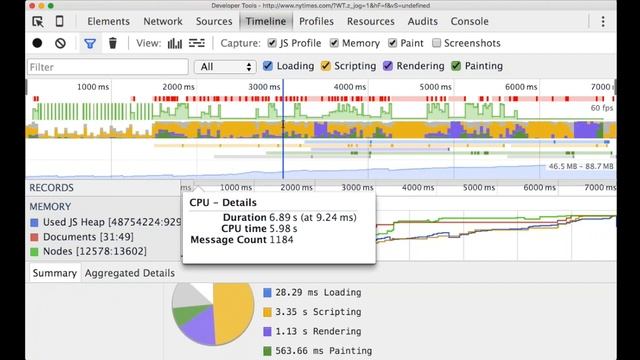Uncheck the Memory capture option
This screenshot has height=360, width=640.
pyautogui.click(x=334, y=43)
